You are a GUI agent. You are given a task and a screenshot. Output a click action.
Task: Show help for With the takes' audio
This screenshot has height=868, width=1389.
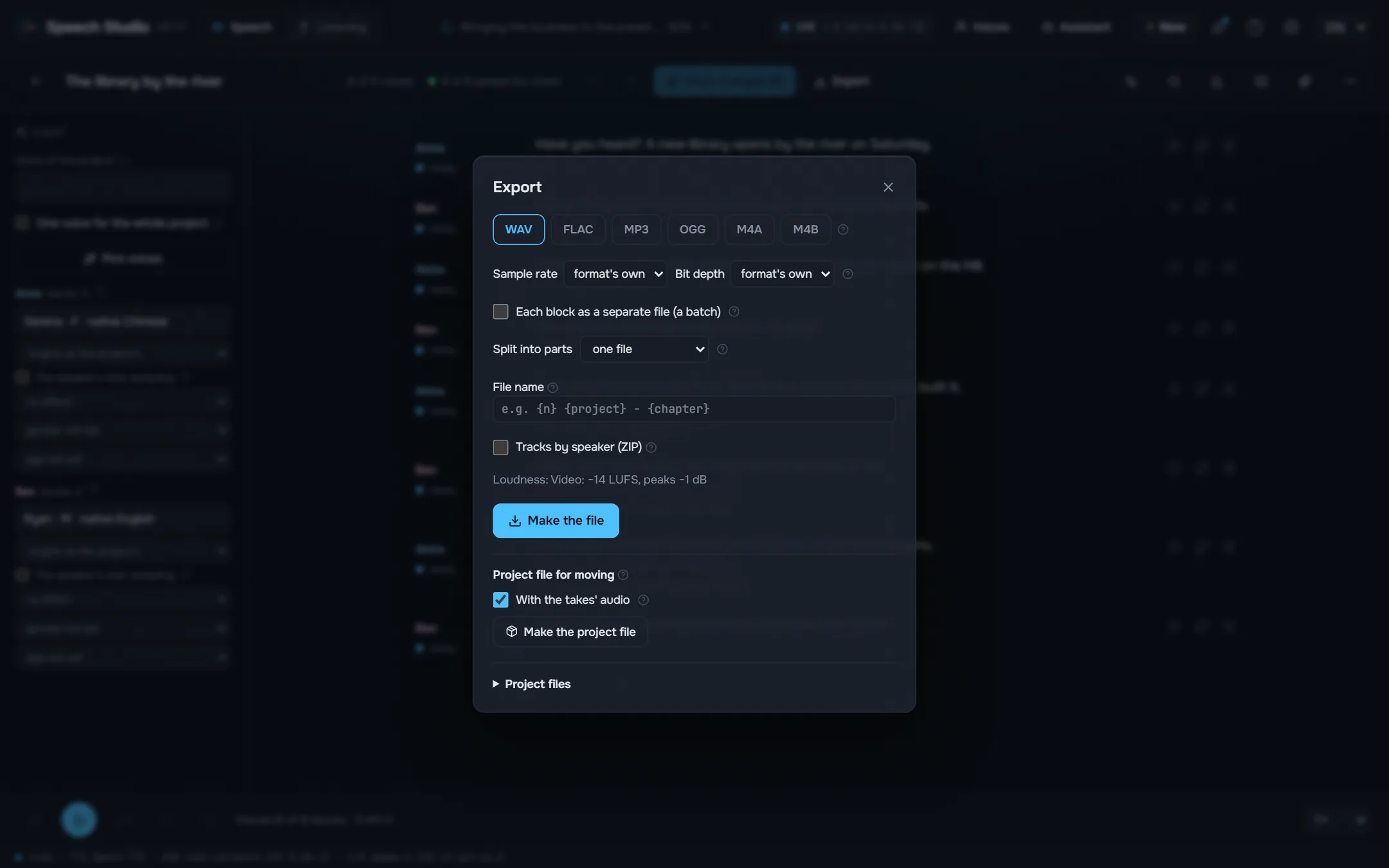pos(643,600)
